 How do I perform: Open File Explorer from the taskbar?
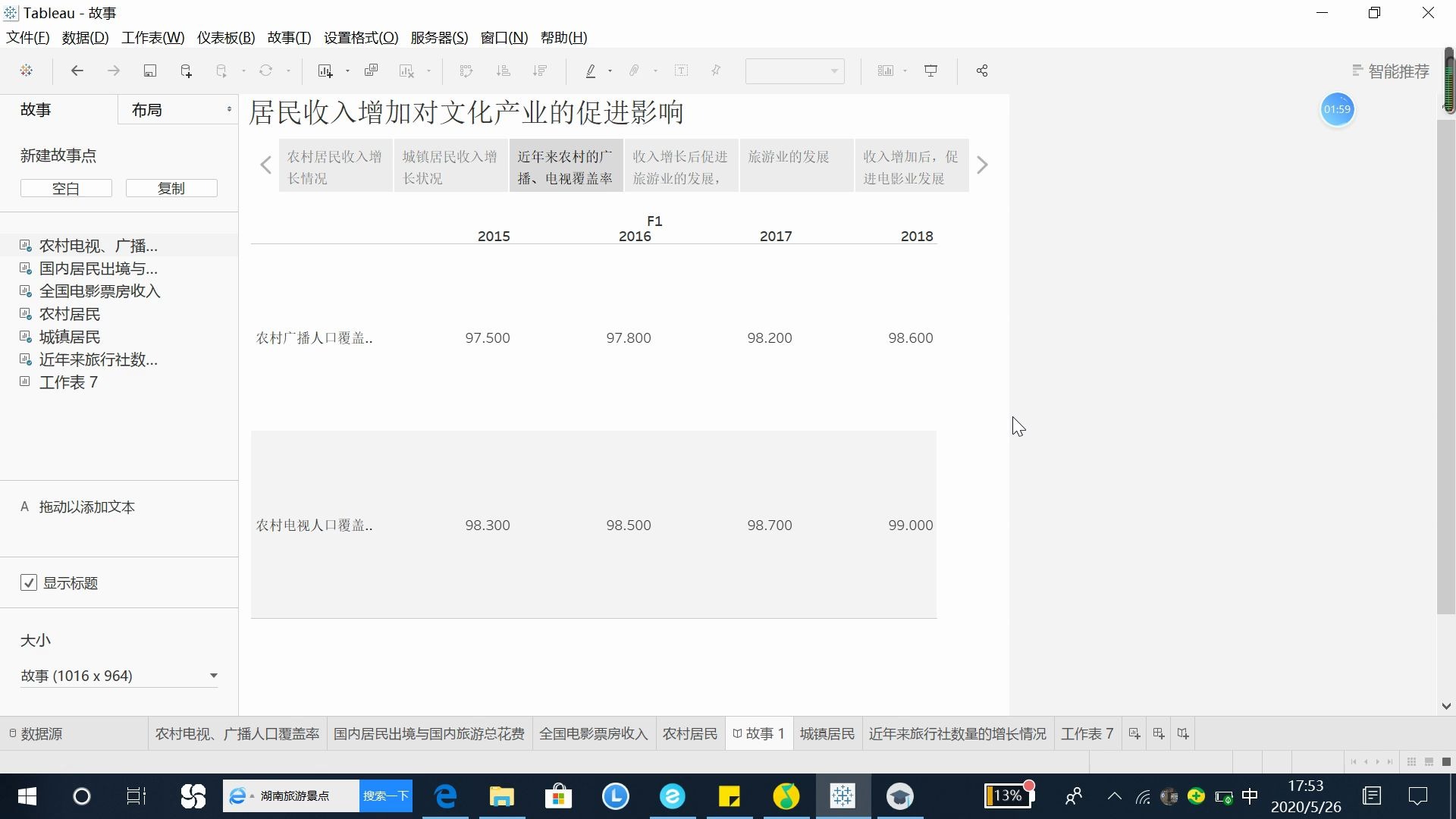[x=501, y=796]
